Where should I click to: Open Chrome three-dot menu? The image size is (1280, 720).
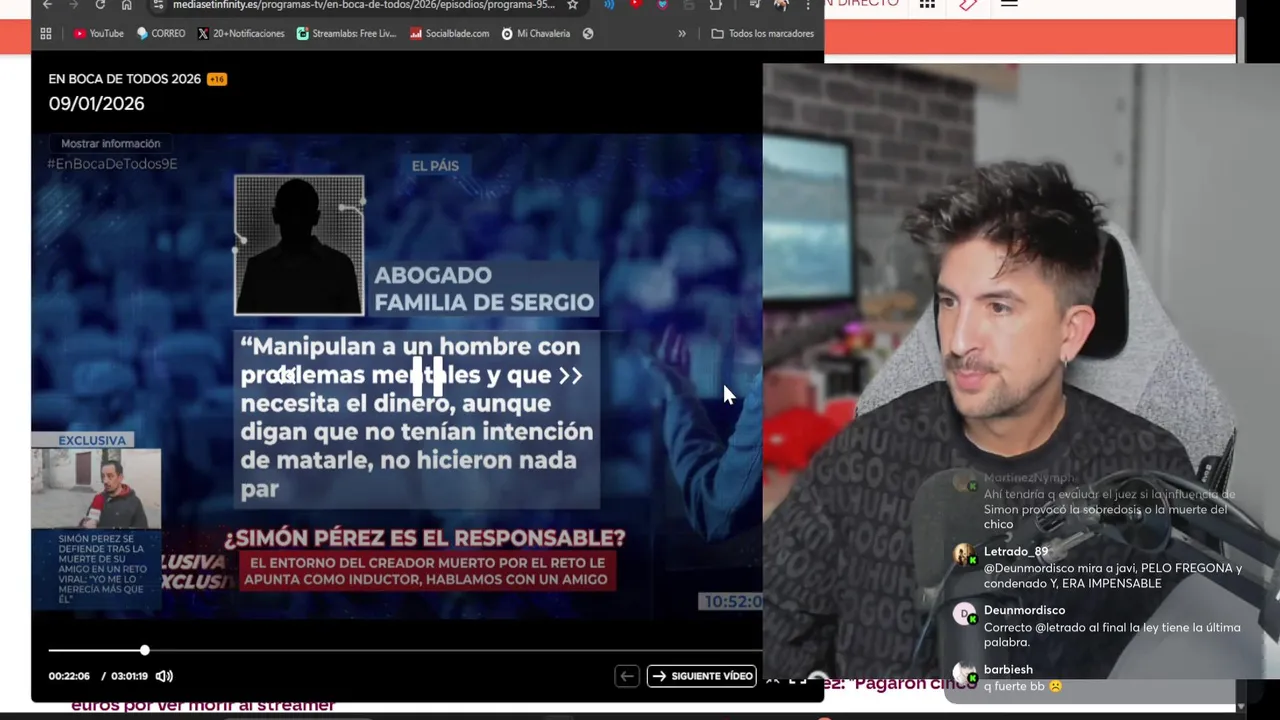808,5
